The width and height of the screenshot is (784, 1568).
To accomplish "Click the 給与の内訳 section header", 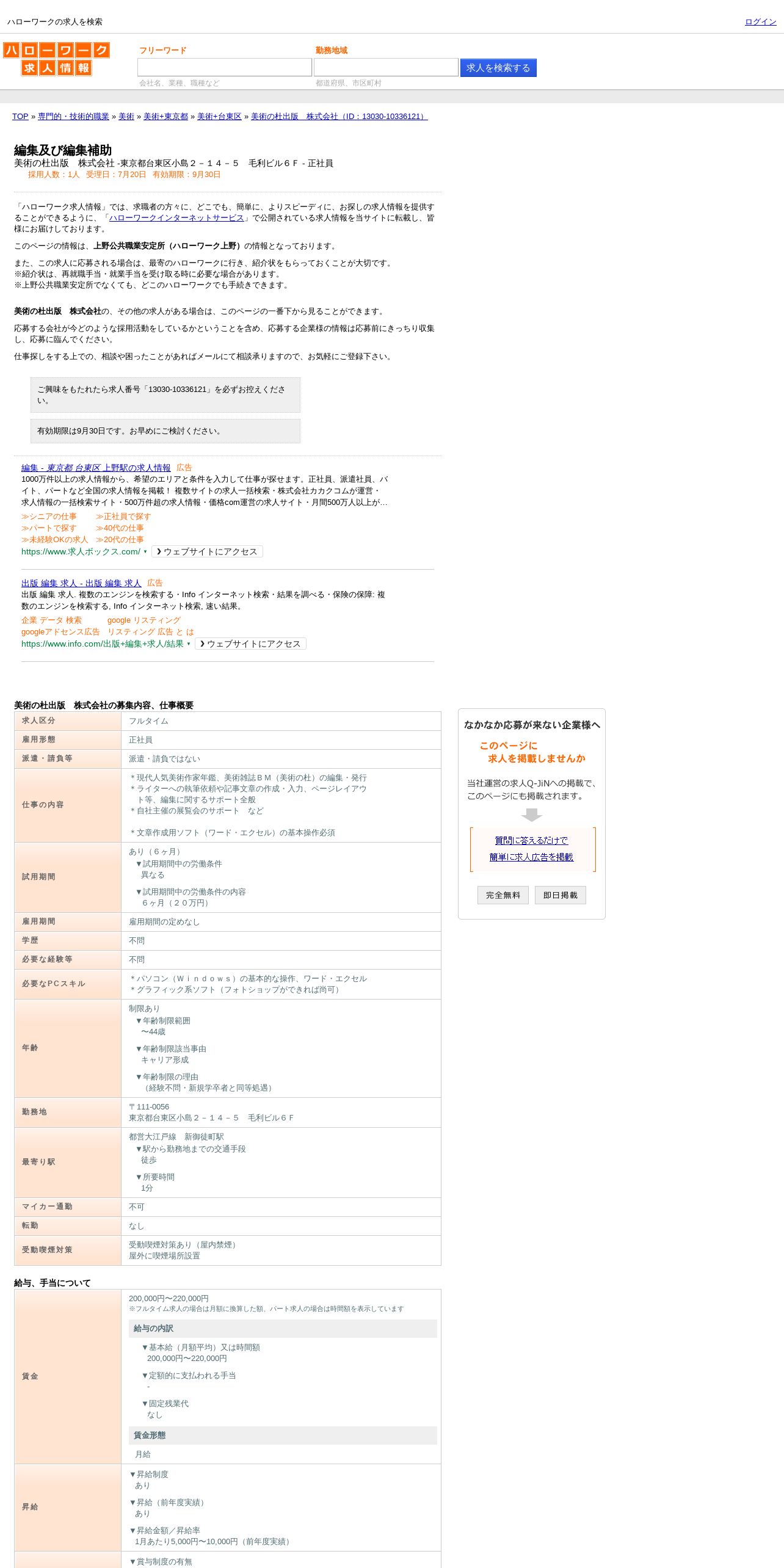I will point(283,1329).
